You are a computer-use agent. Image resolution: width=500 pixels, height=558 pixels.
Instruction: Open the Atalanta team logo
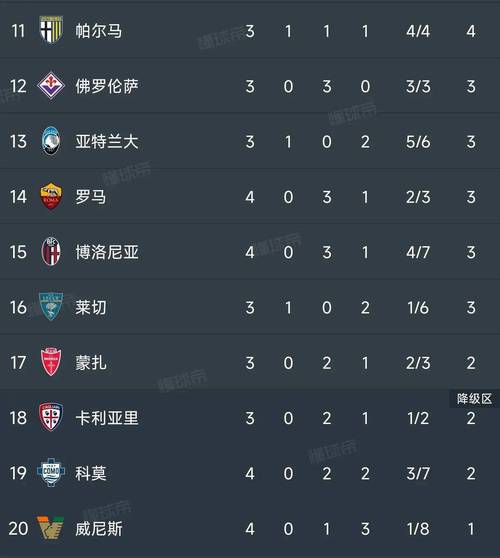coord(51,141)
